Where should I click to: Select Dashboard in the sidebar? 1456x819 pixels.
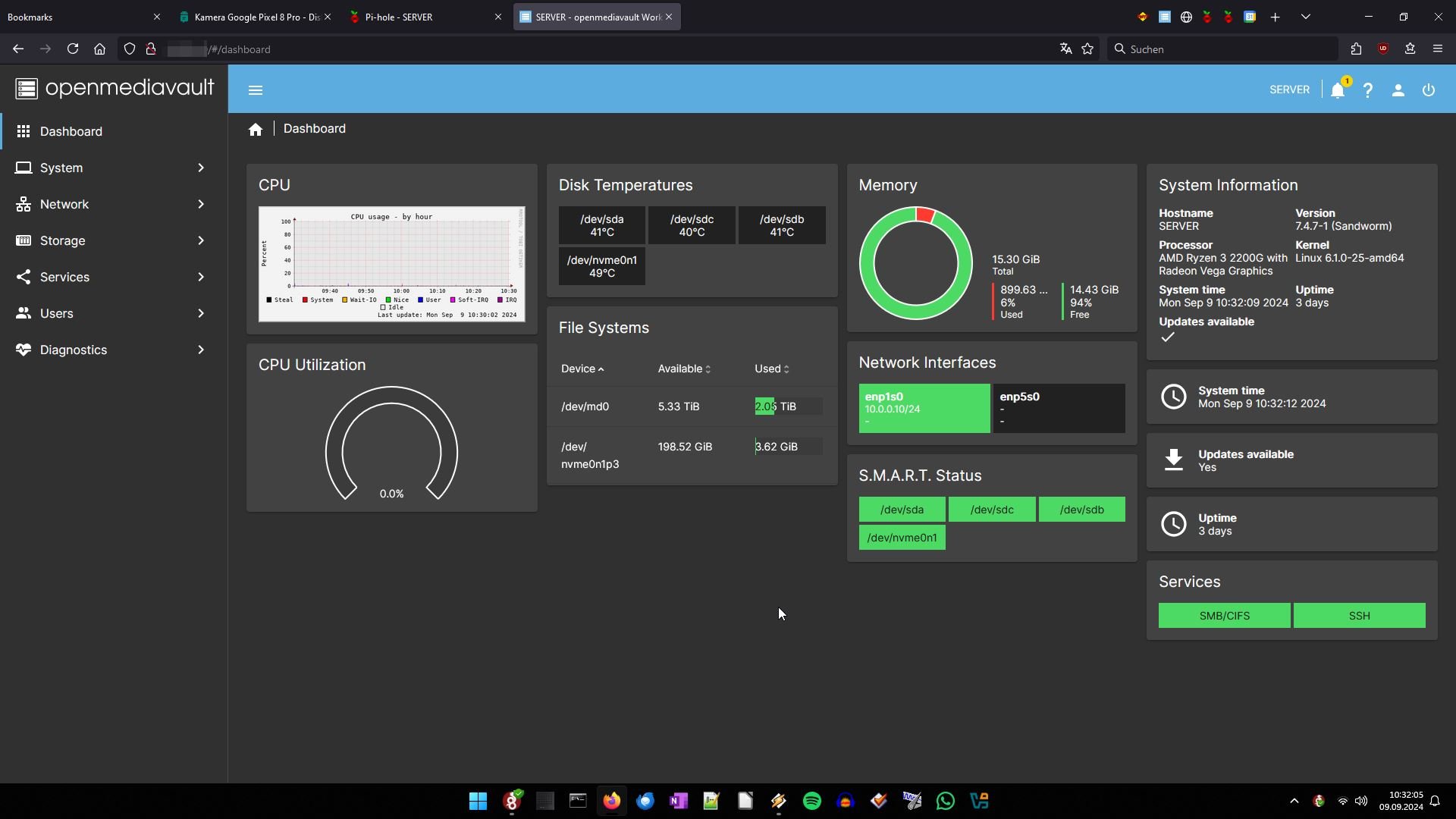click(x=71, y=131)
